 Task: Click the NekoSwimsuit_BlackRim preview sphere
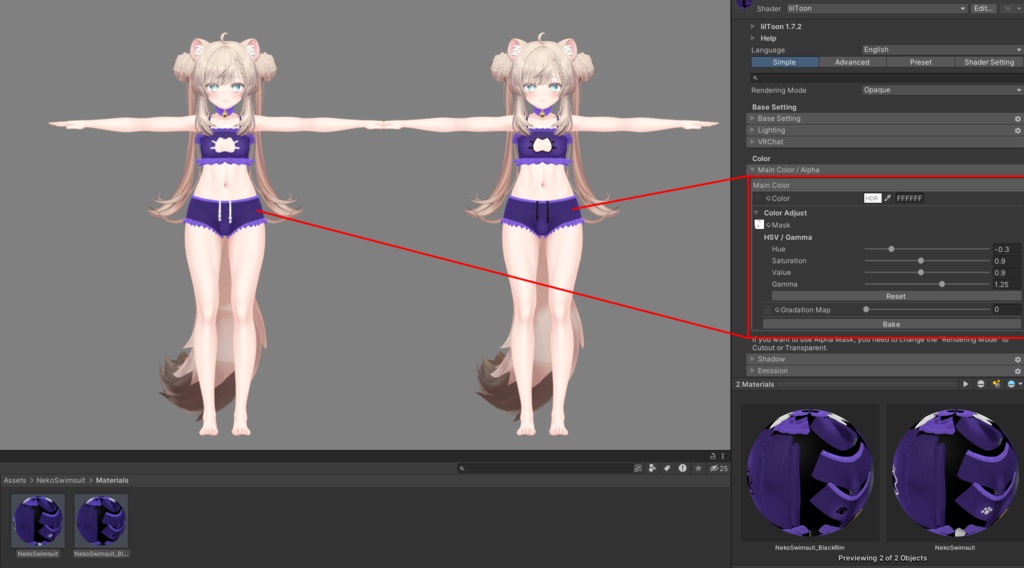tap(810, 473)
